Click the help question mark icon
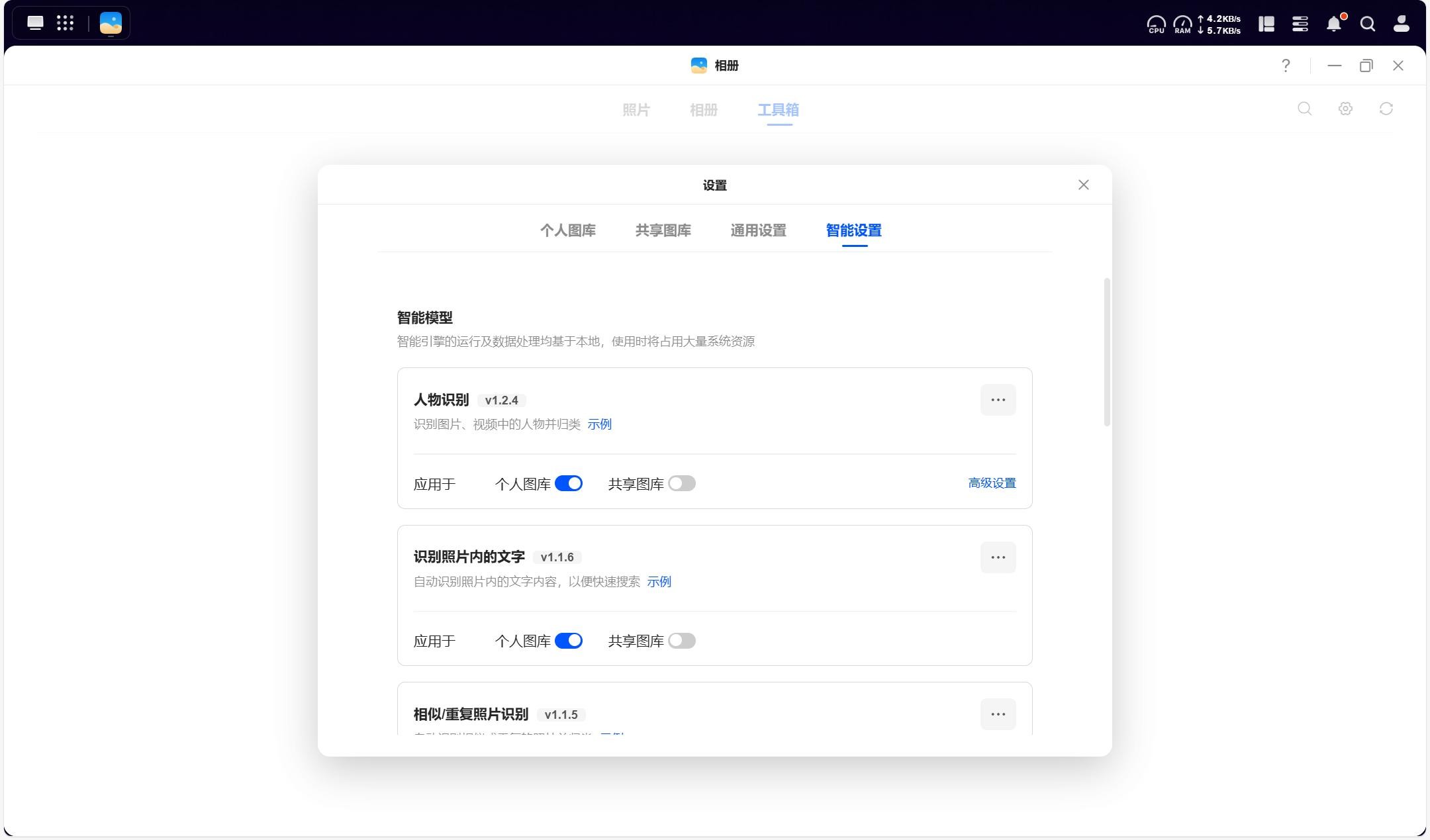 [x=1286, y=66]
